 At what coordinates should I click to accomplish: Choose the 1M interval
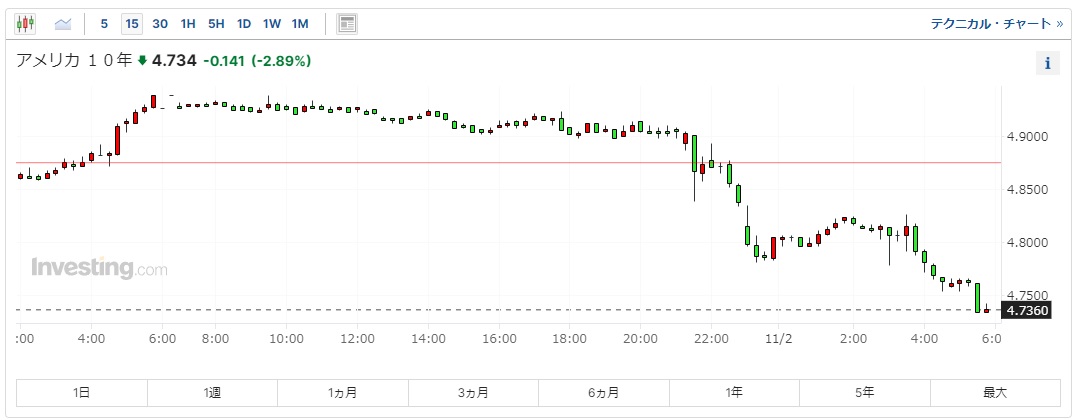(300, 24)
